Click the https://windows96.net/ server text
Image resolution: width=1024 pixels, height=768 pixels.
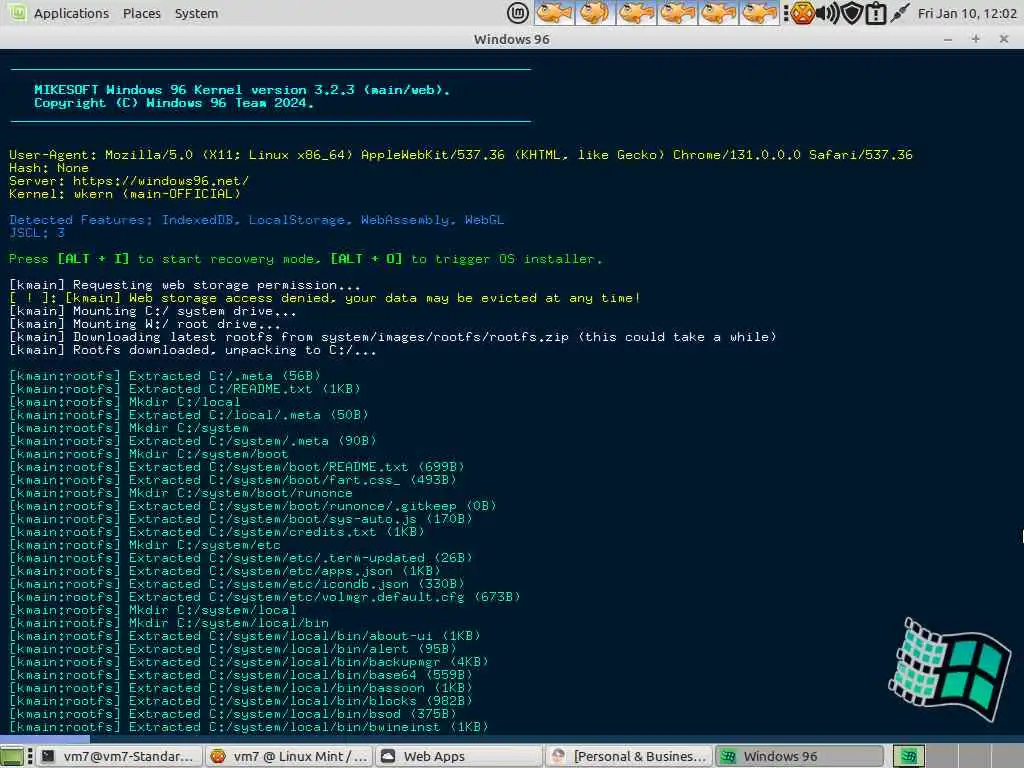tap(161, 181)
